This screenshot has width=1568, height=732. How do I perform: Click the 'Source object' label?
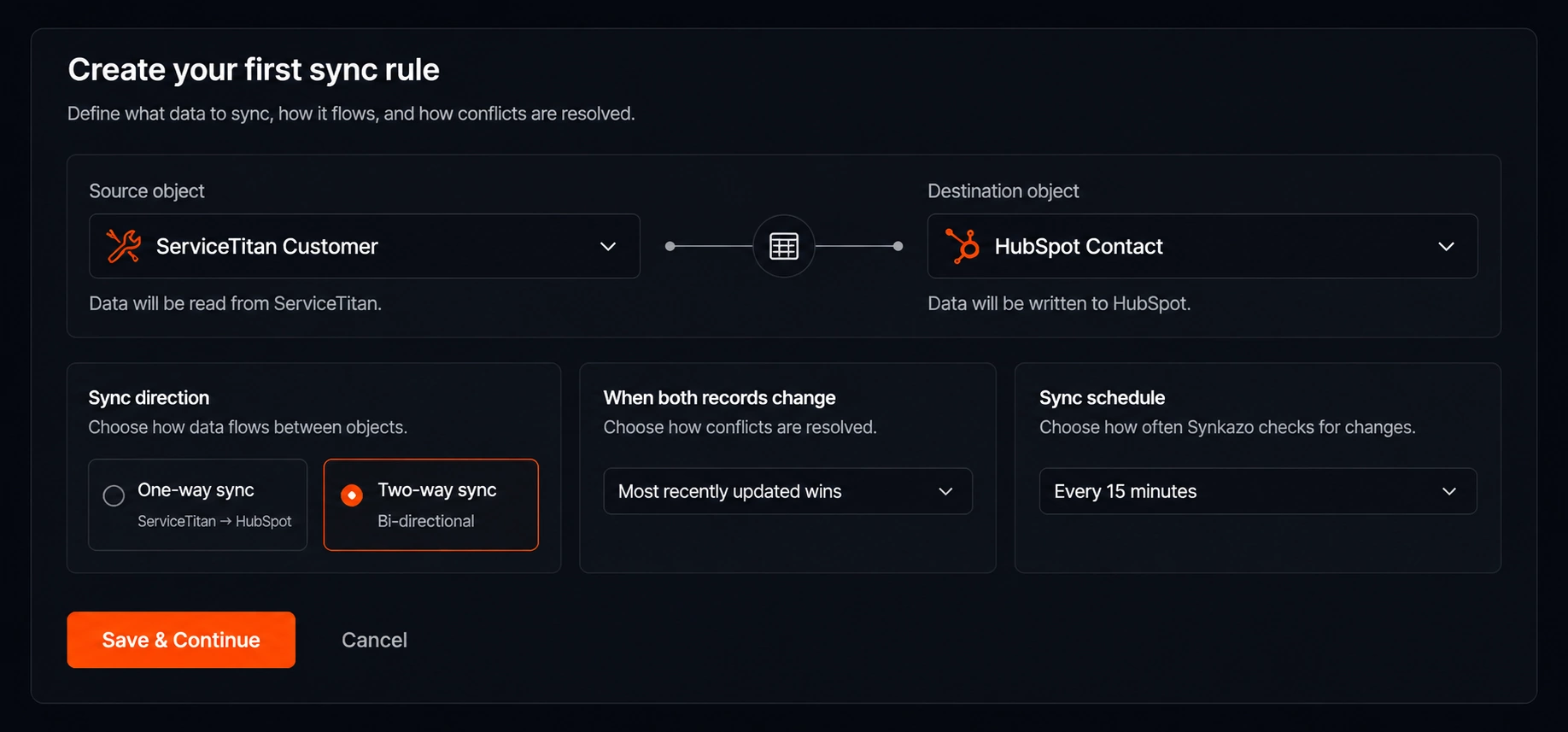click(147, 190)
